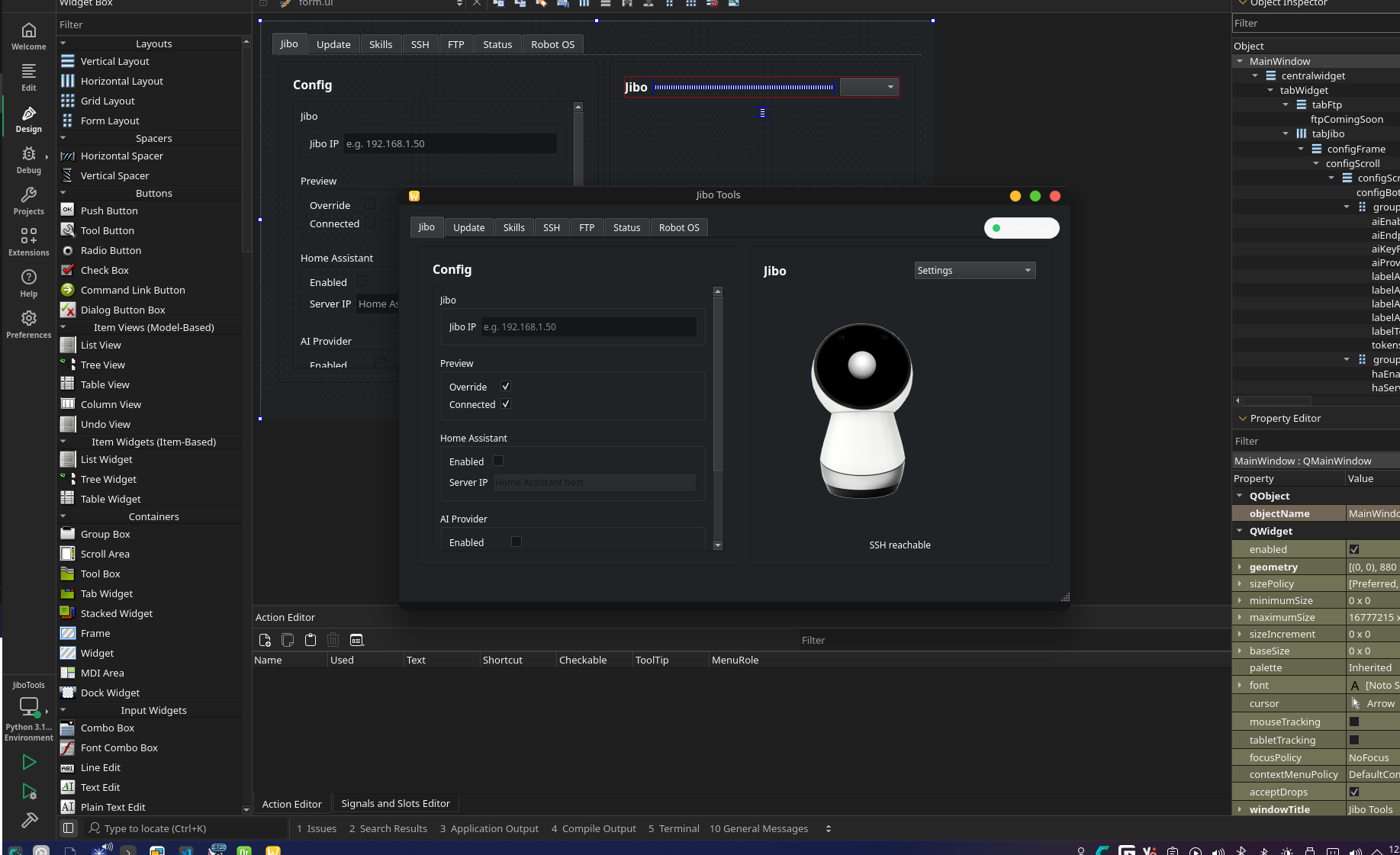The width and height of the screenshot is (1400, 855).
Task: Click New action icon in Action Editor
Action: point(265,640)
